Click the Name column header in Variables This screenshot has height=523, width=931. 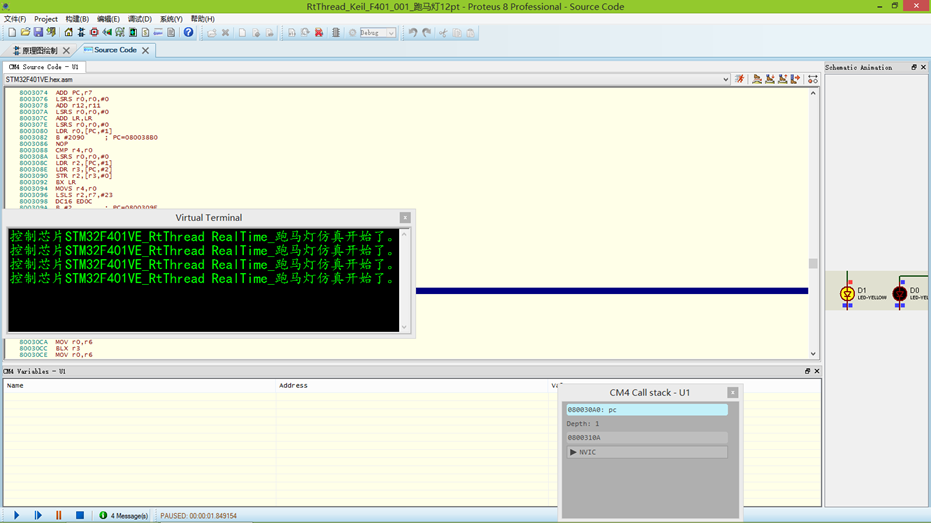(140, 385)
